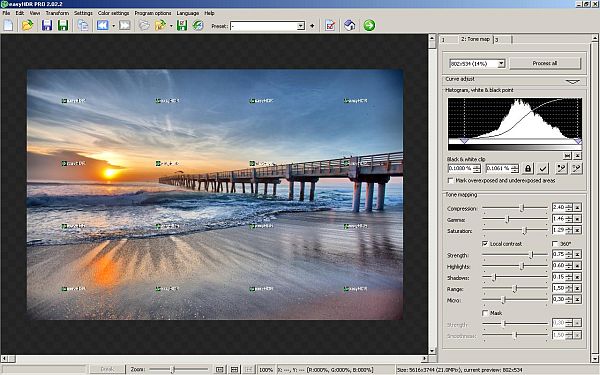Click the Compression slider handle
This screenshot has height=375, width=600.
tap(522, 208)
